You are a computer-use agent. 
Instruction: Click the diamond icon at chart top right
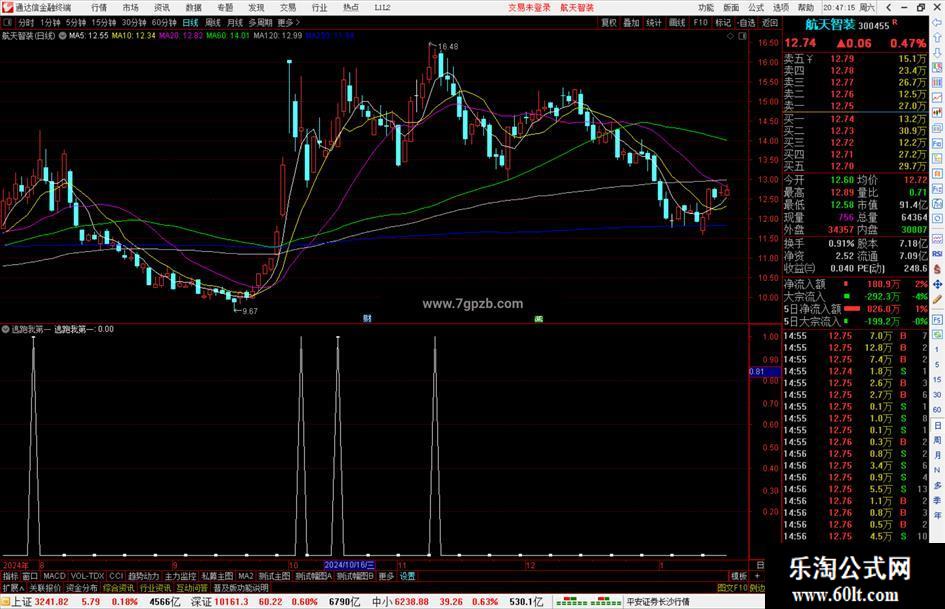click(x=730, y=36)
